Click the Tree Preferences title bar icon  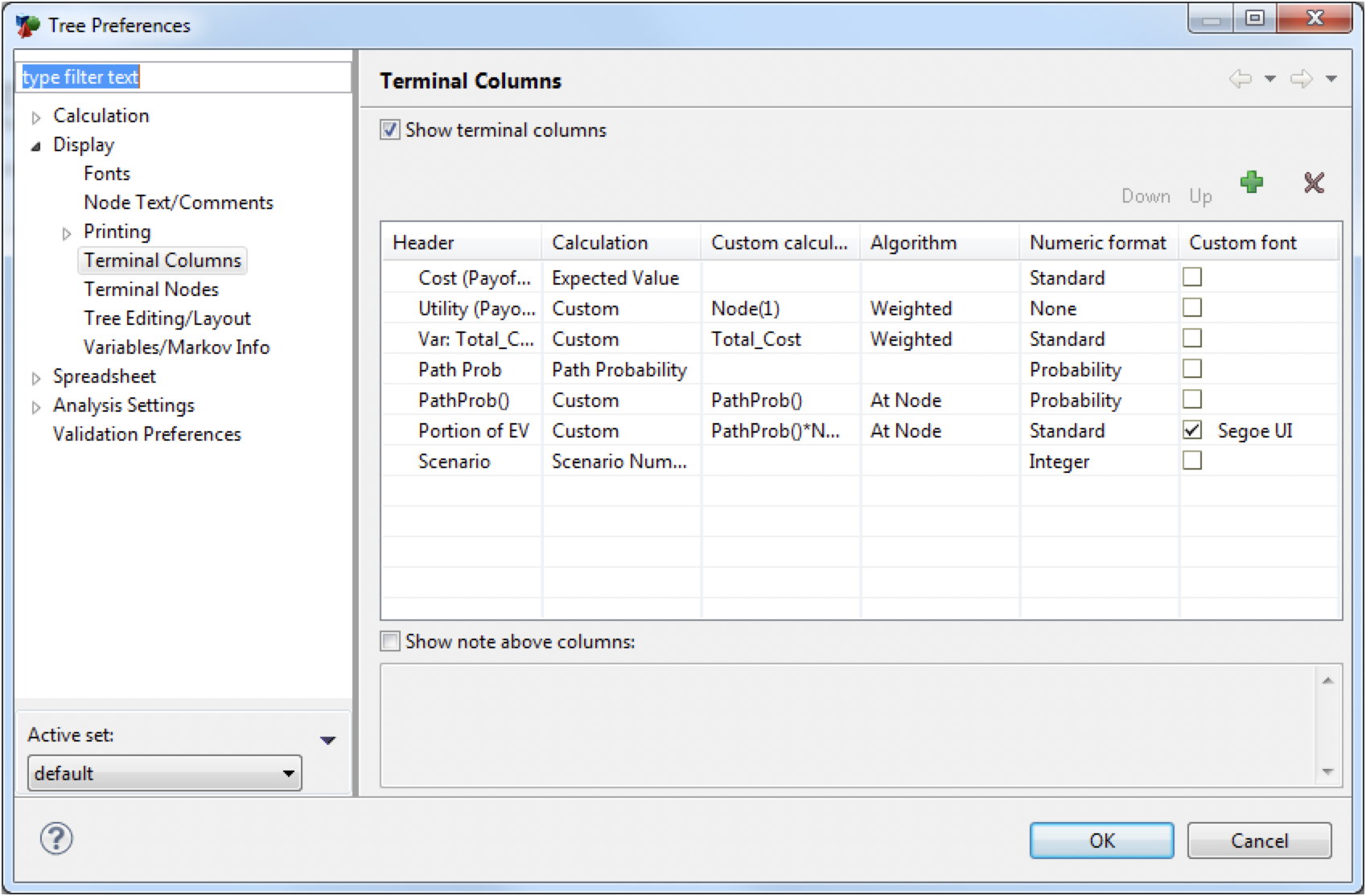(x=27, y=24)
